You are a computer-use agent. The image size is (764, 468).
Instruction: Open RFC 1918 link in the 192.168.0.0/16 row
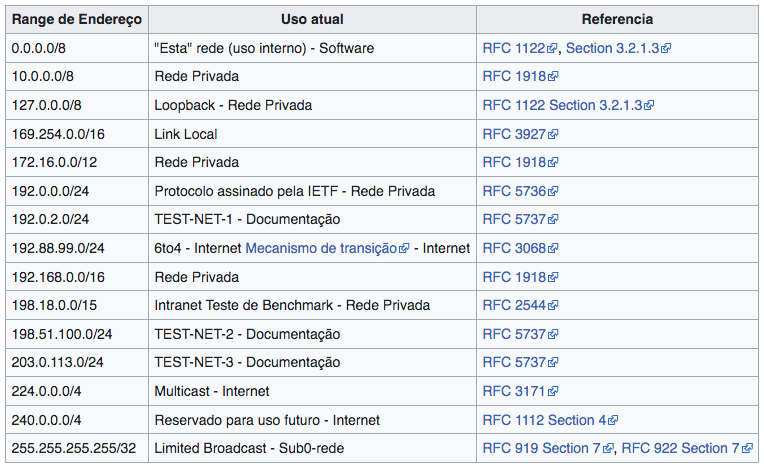514,277
